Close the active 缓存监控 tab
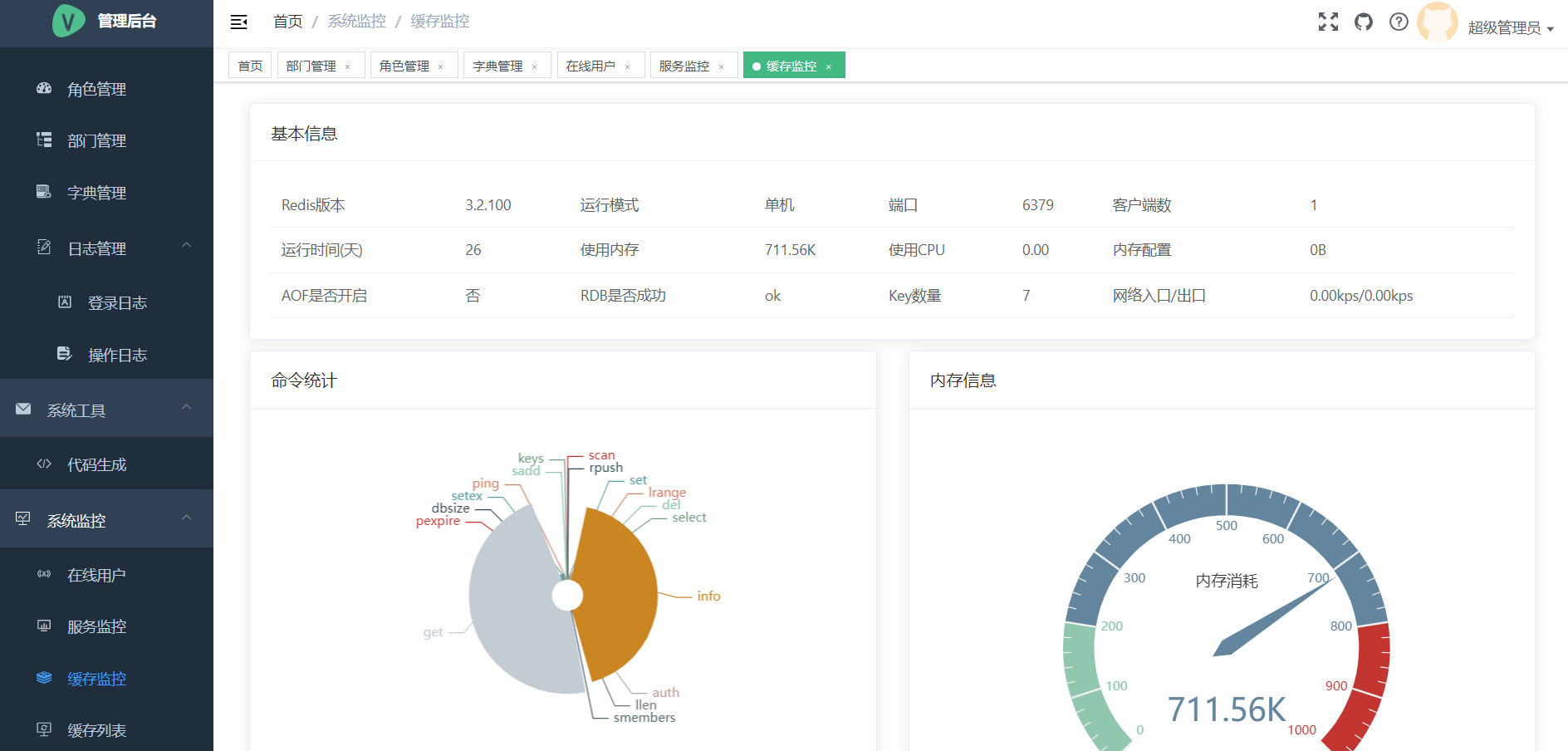The image size is (1568, 751). [828, 66]
